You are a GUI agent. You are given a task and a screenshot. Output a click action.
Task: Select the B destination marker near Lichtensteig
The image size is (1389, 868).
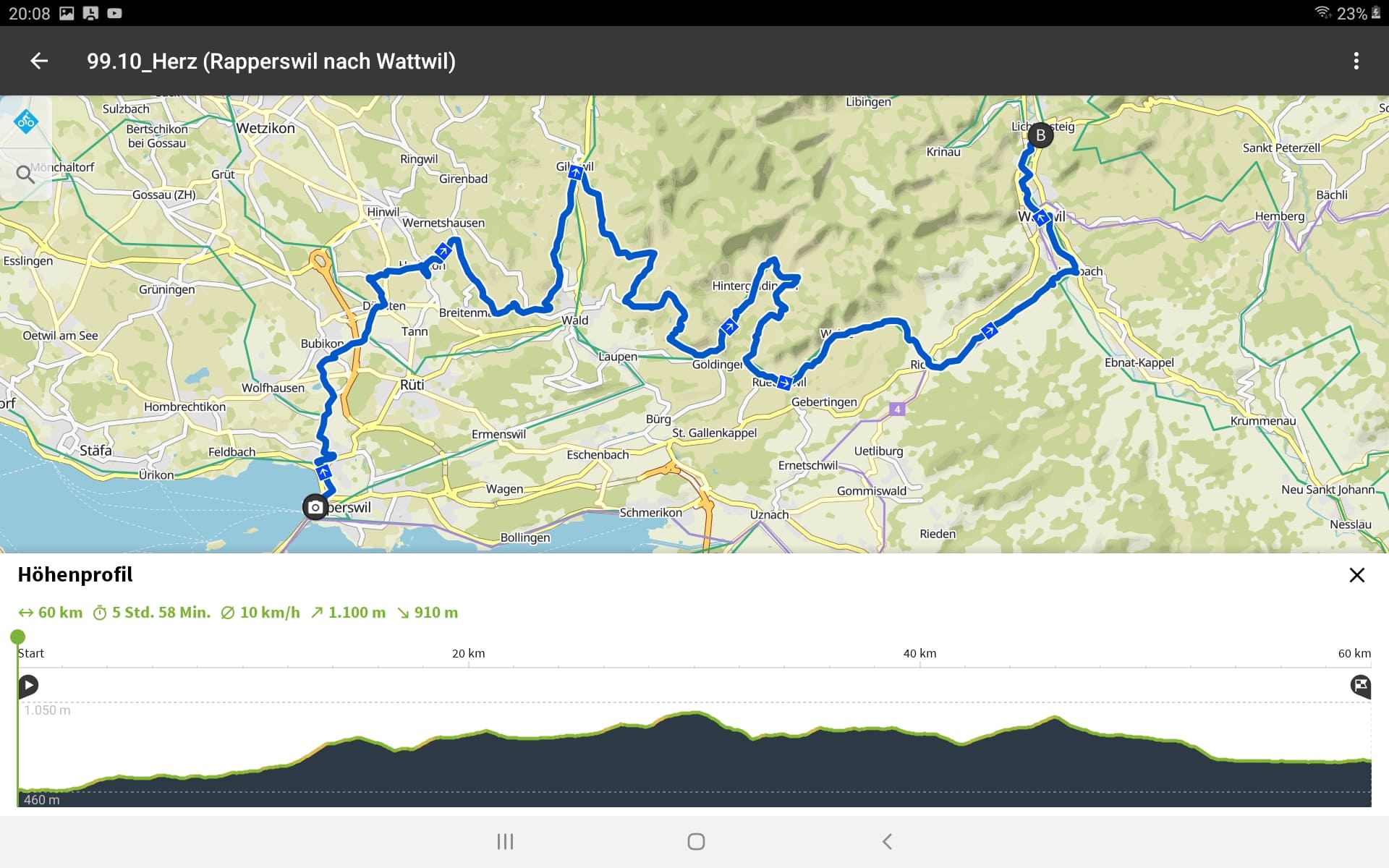click(x=1040, y=135)
